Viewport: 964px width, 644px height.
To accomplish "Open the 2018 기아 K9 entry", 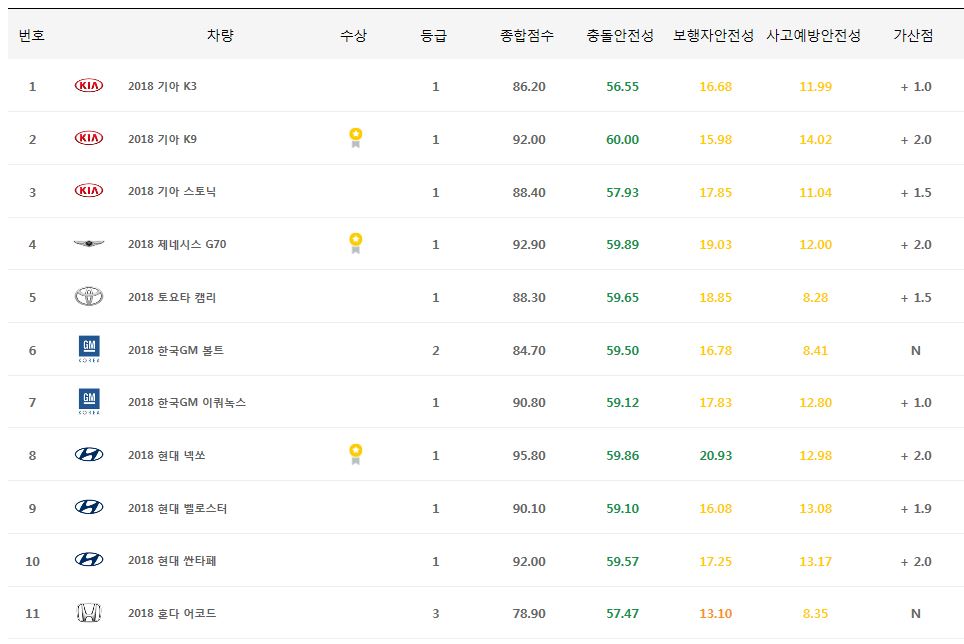I will click(x=162, y=139).
